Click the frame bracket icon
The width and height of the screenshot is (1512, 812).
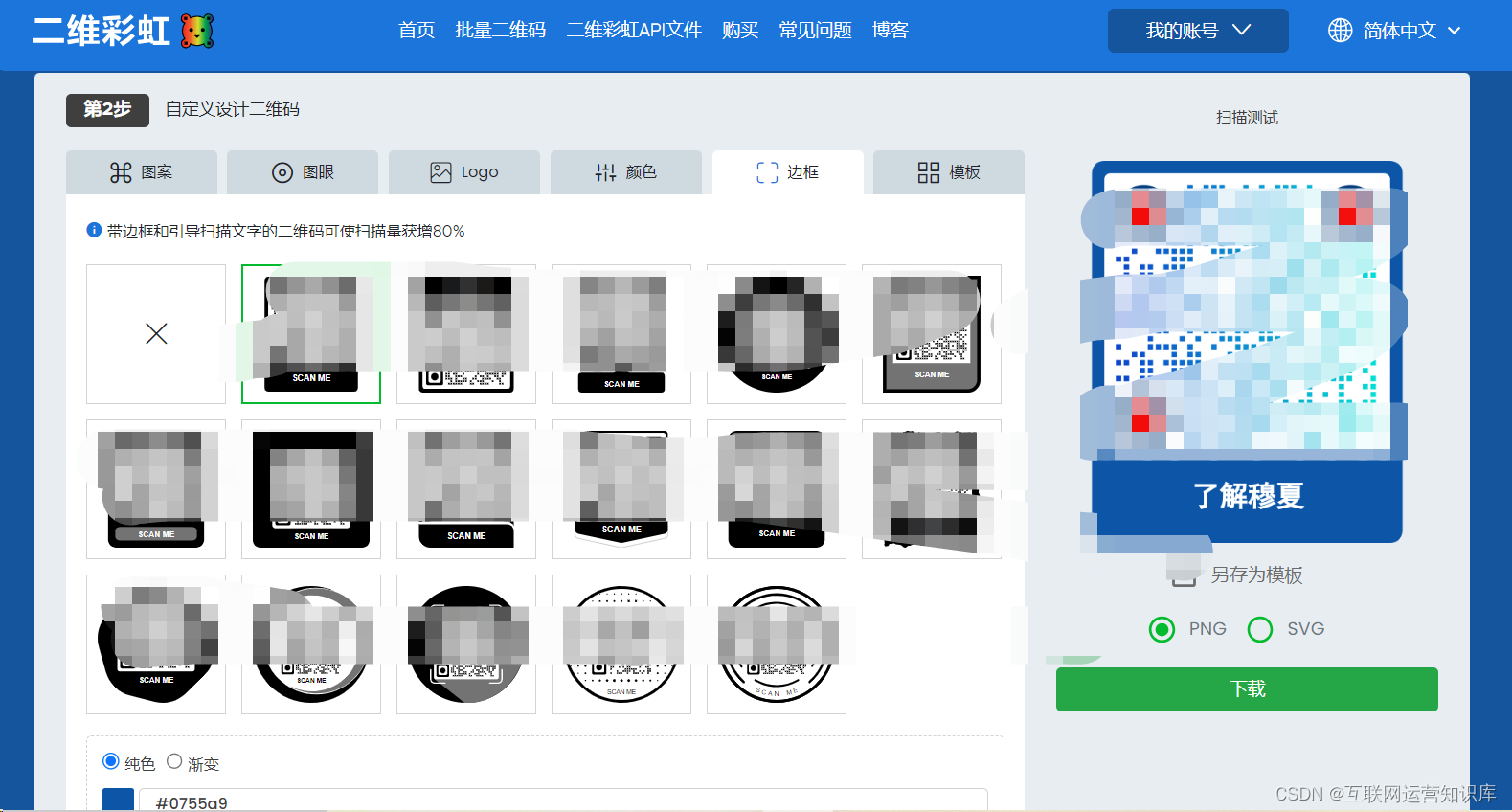(x=767, y=172)
